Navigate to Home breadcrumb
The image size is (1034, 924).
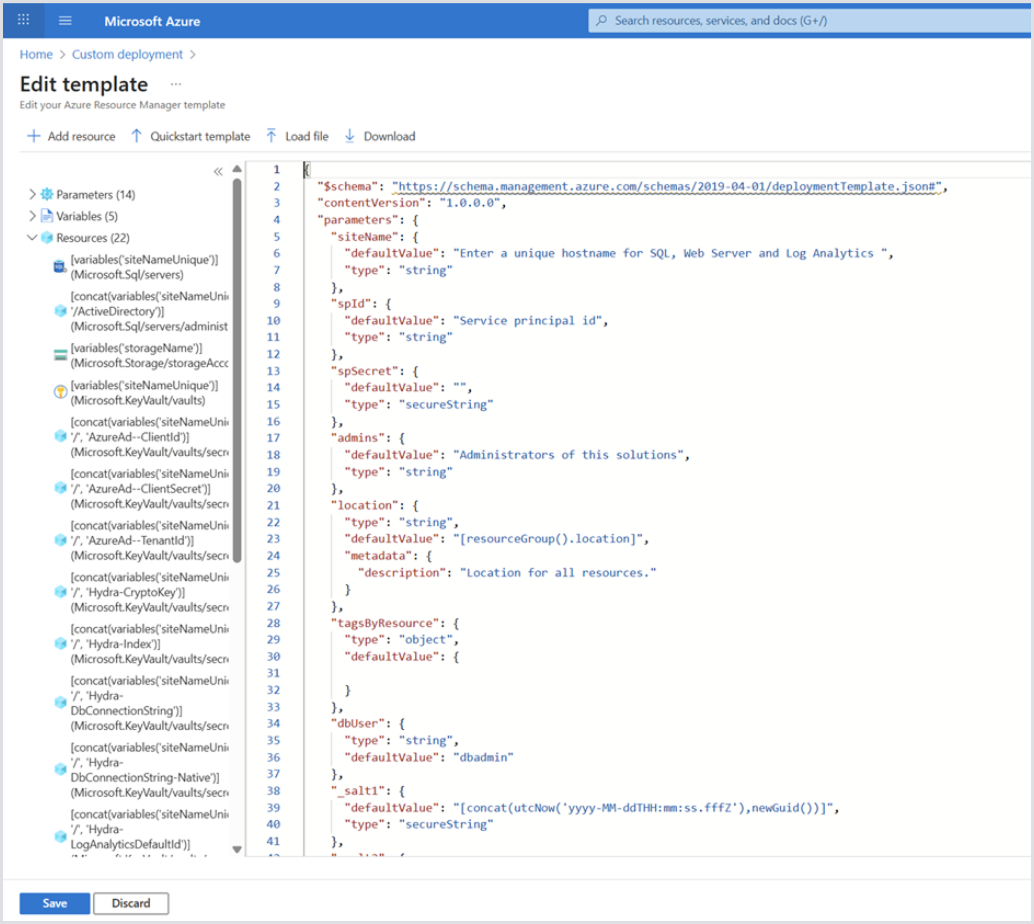point(36,54)
